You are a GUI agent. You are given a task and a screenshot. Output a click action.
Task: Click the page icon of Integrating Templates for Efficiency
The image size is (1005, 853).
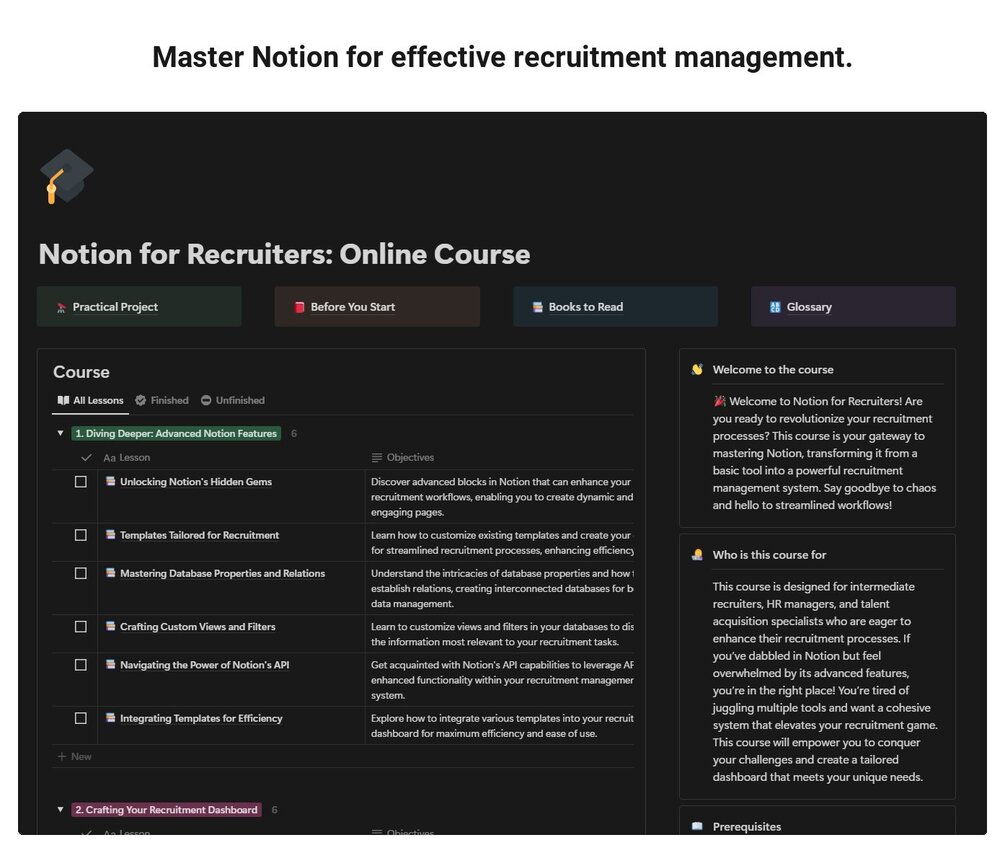[x=110, y=718]
